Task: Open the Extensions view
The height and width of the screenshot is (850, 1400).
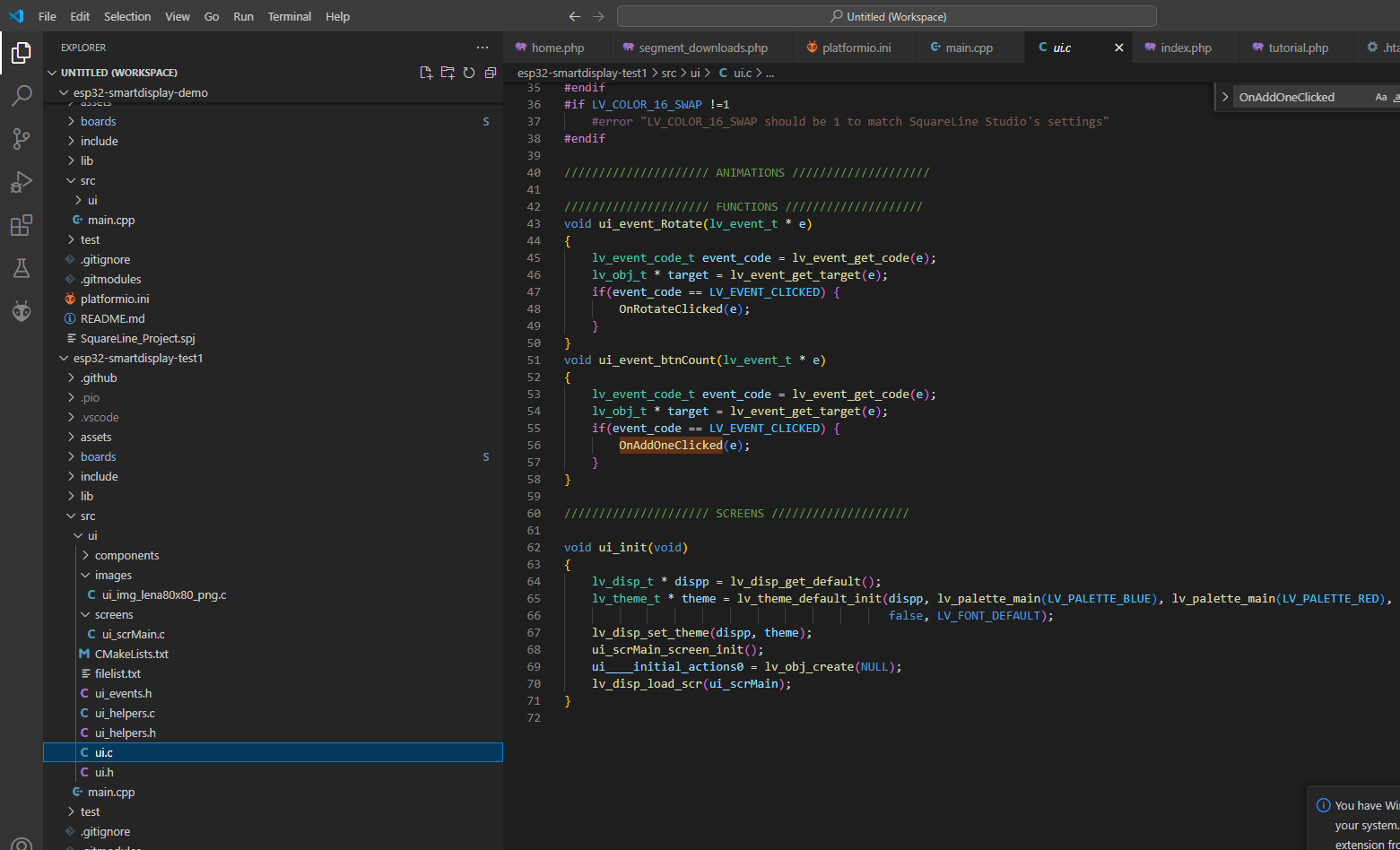Action: [22, 225]
